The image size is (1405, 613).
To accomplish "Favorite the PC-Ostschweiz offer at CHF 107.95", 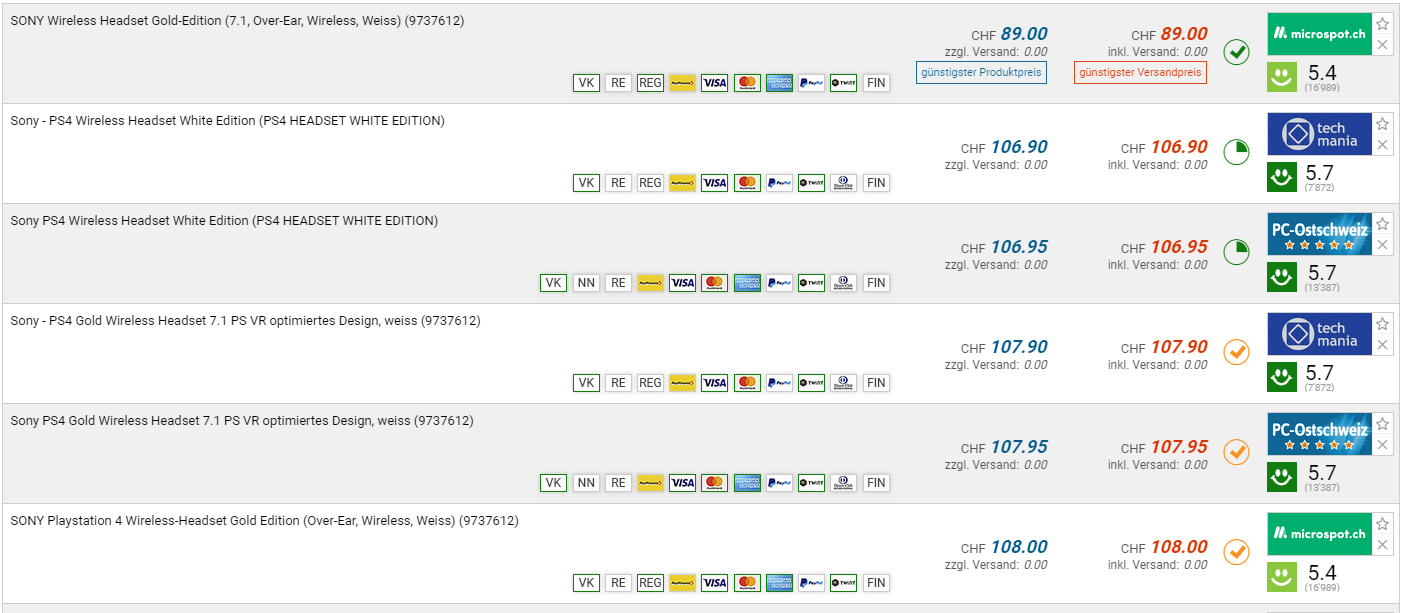I will pyautogui.click(x=1382, y=424).
